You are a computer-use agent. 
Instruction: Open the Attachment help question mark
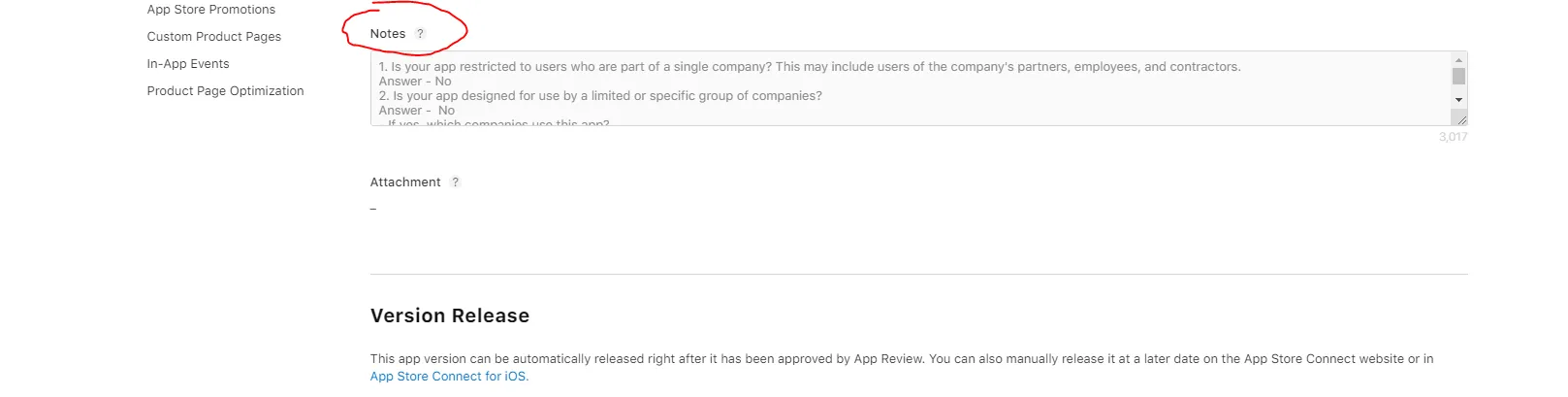pos(455,182)
